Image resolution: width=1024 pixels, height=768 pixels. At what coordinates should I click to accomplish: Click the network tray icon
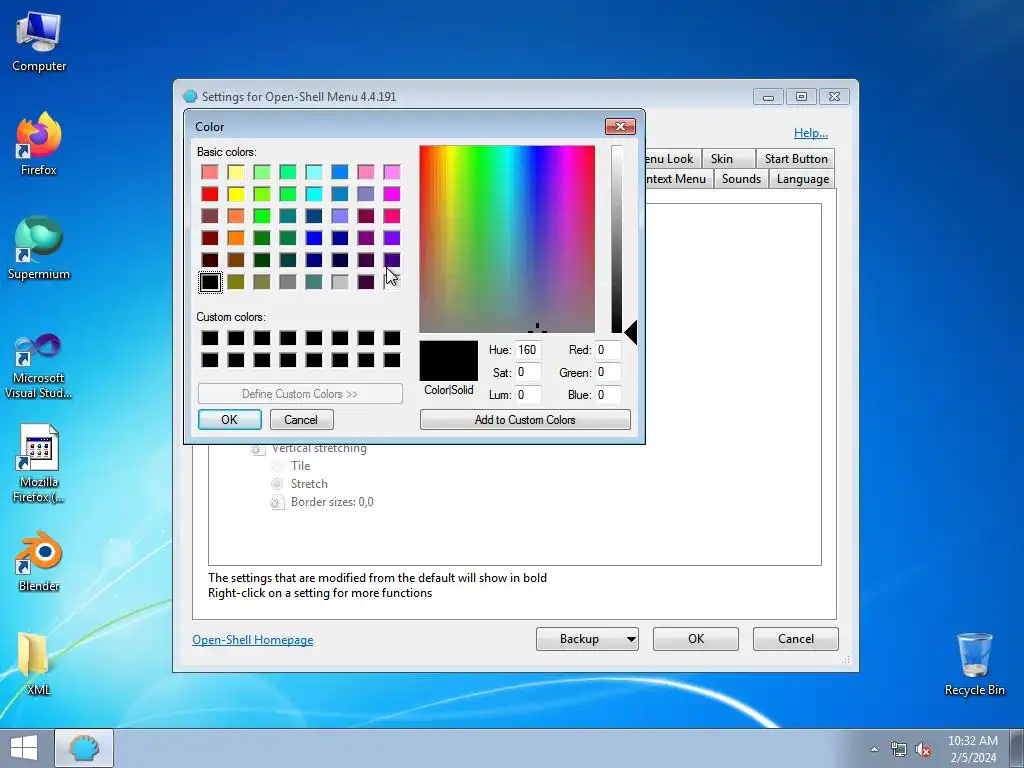click(x=899, y=749)
